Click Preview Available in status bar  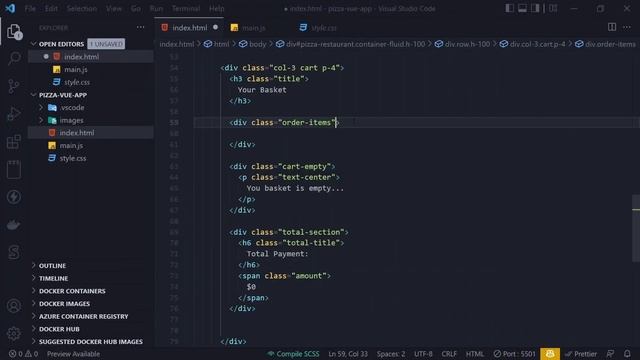[73, 354]
